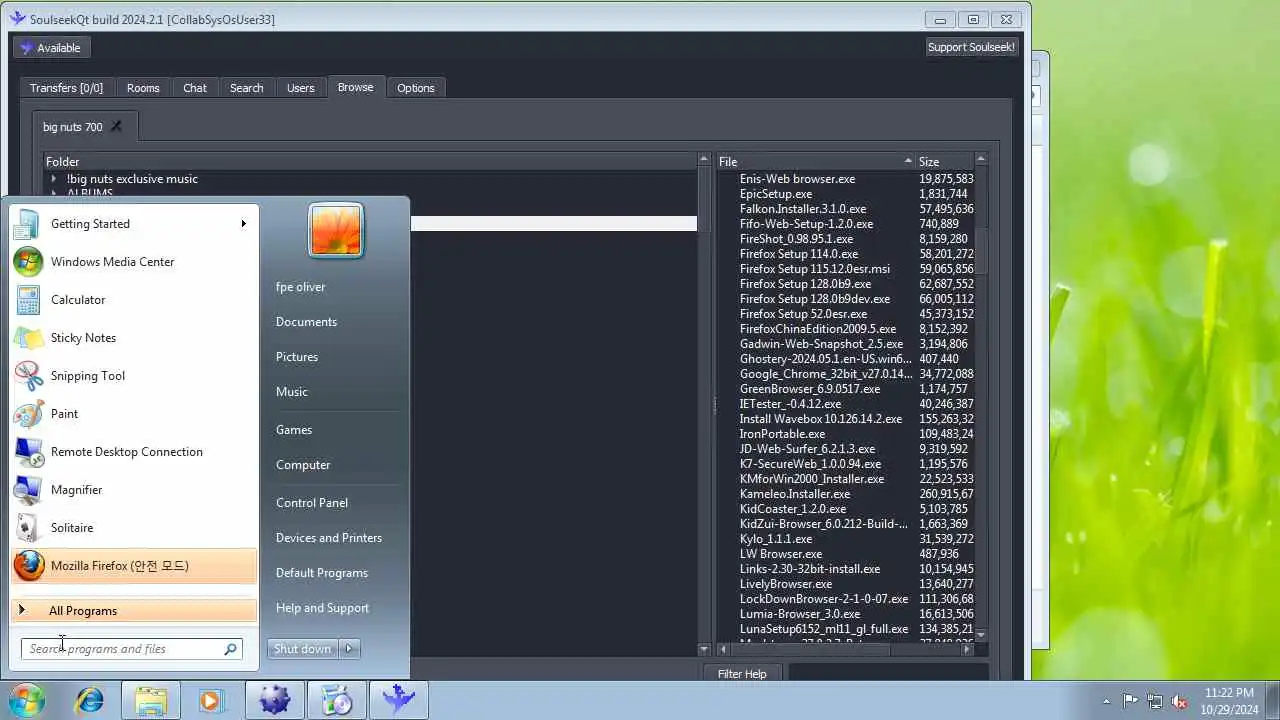Image resolution: width=1280 pixels, height=720 pixels.
Task: Click the clock and date in taskbar
Action: 1229,700
